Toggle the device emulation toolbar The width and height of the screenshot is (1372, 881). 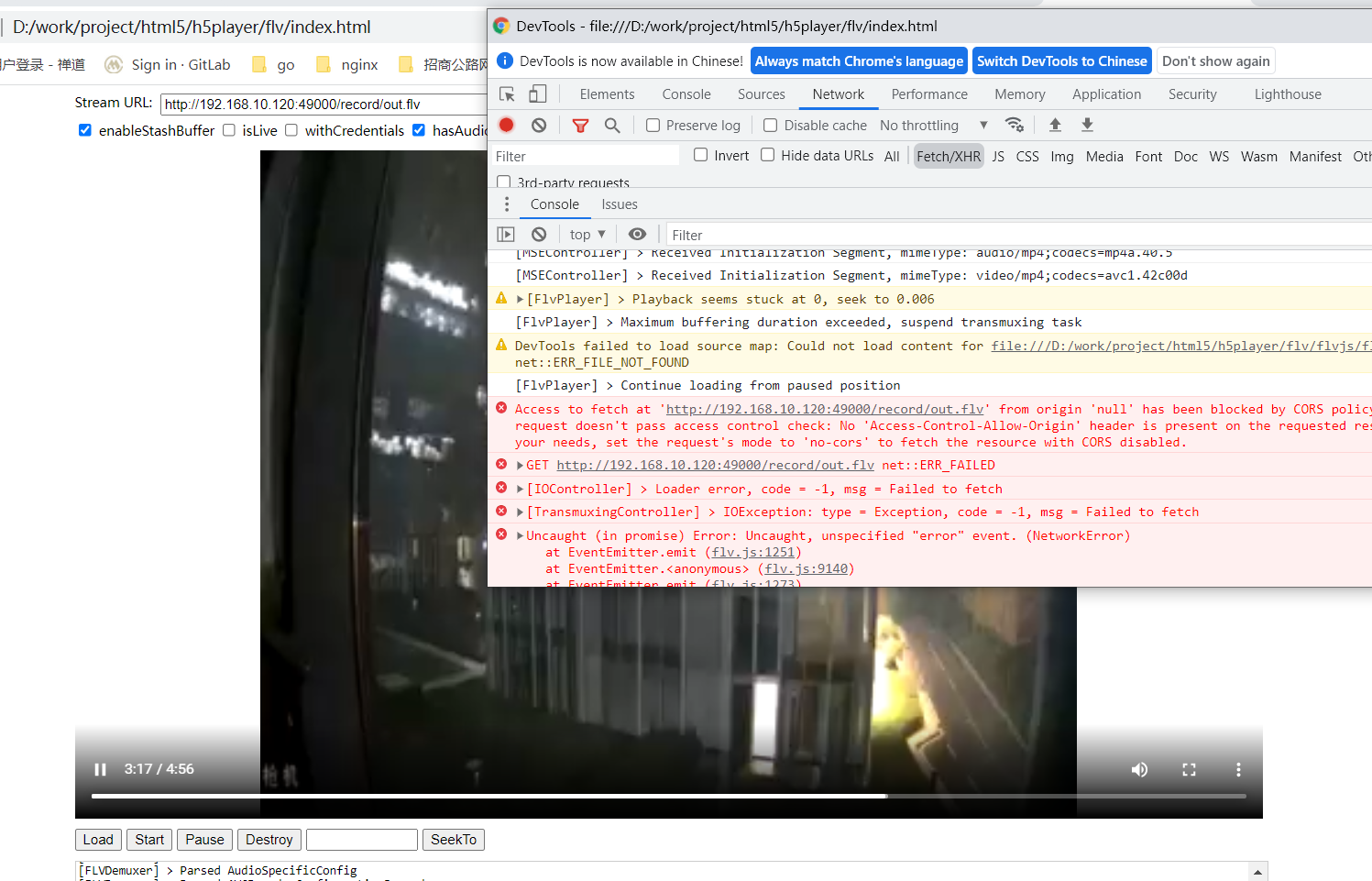(x=537, y=94)
